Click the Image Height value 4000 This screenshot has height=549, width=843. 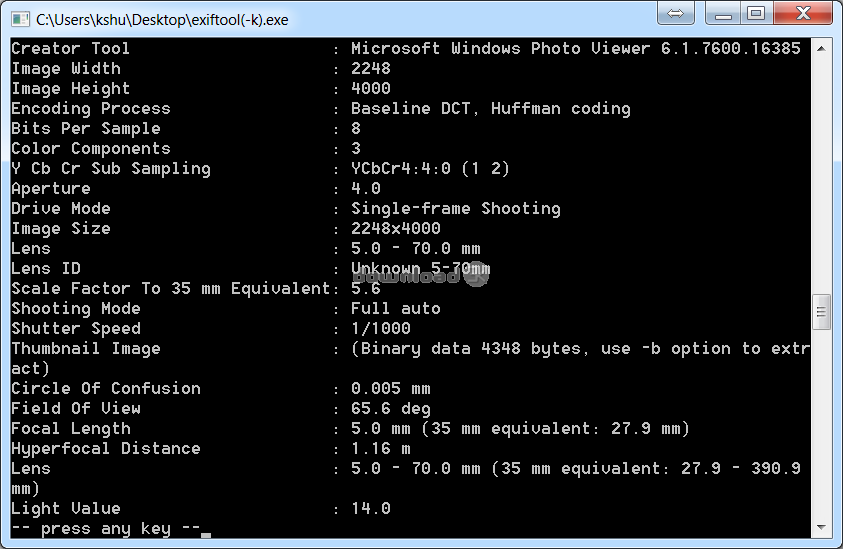[371, 88]
